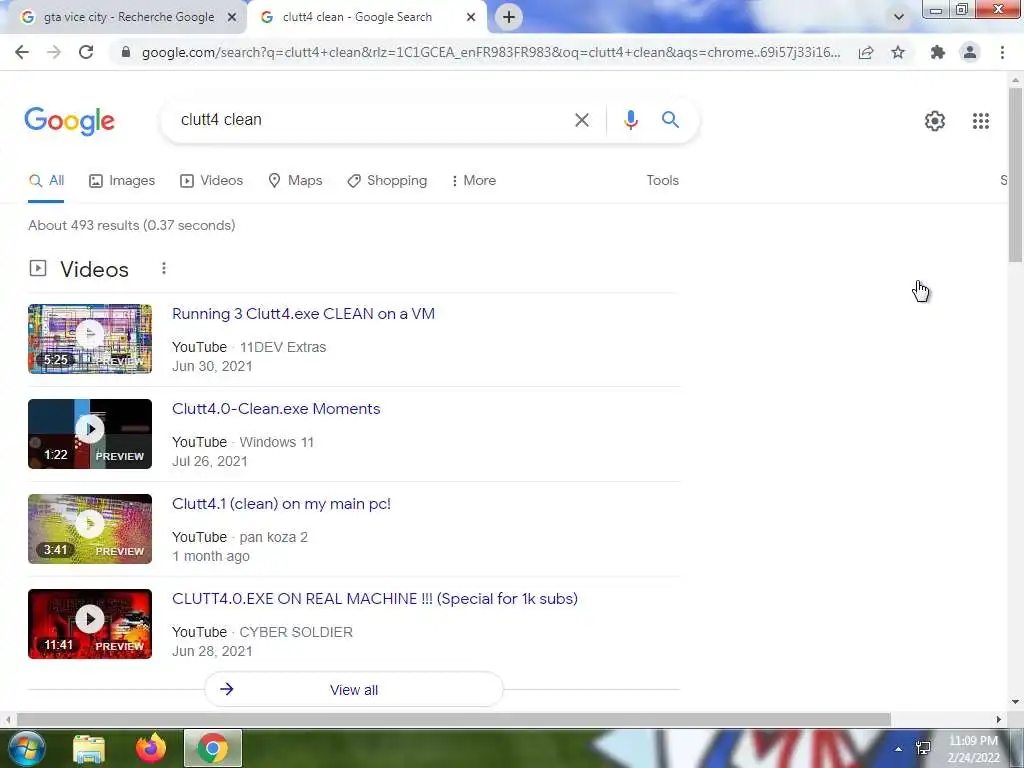
Task: Open the Windows Start menu
Action: click(25, 748)
